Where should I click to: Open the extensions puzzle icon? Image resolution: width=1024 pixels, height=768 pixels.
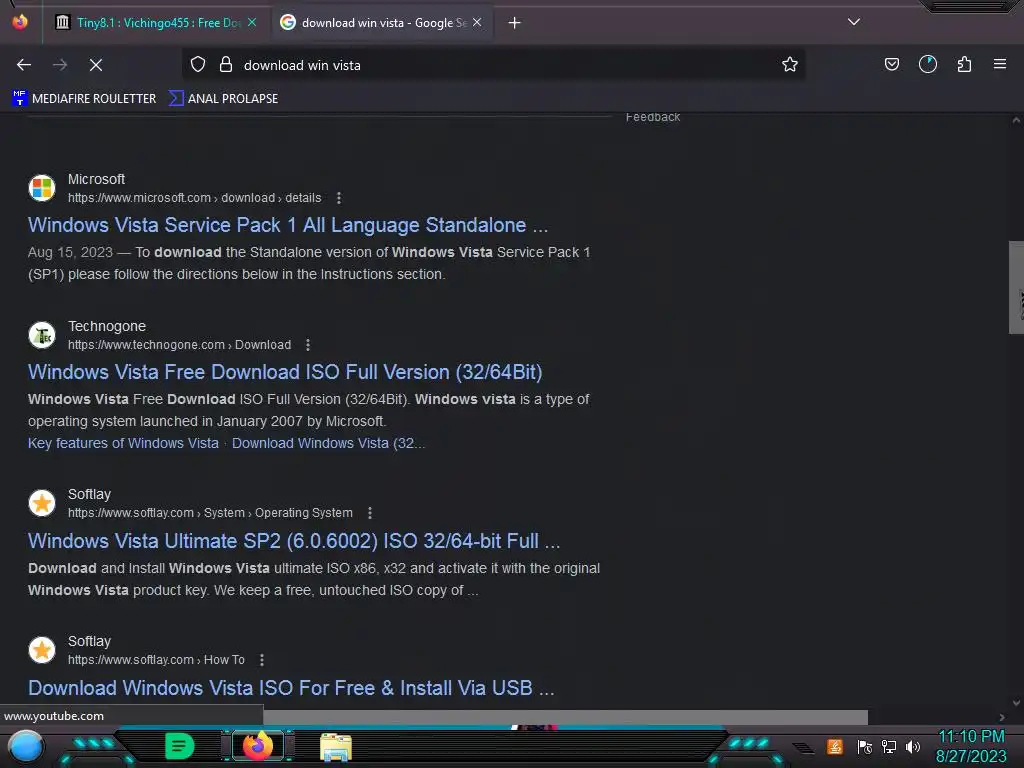click(964, 65)
